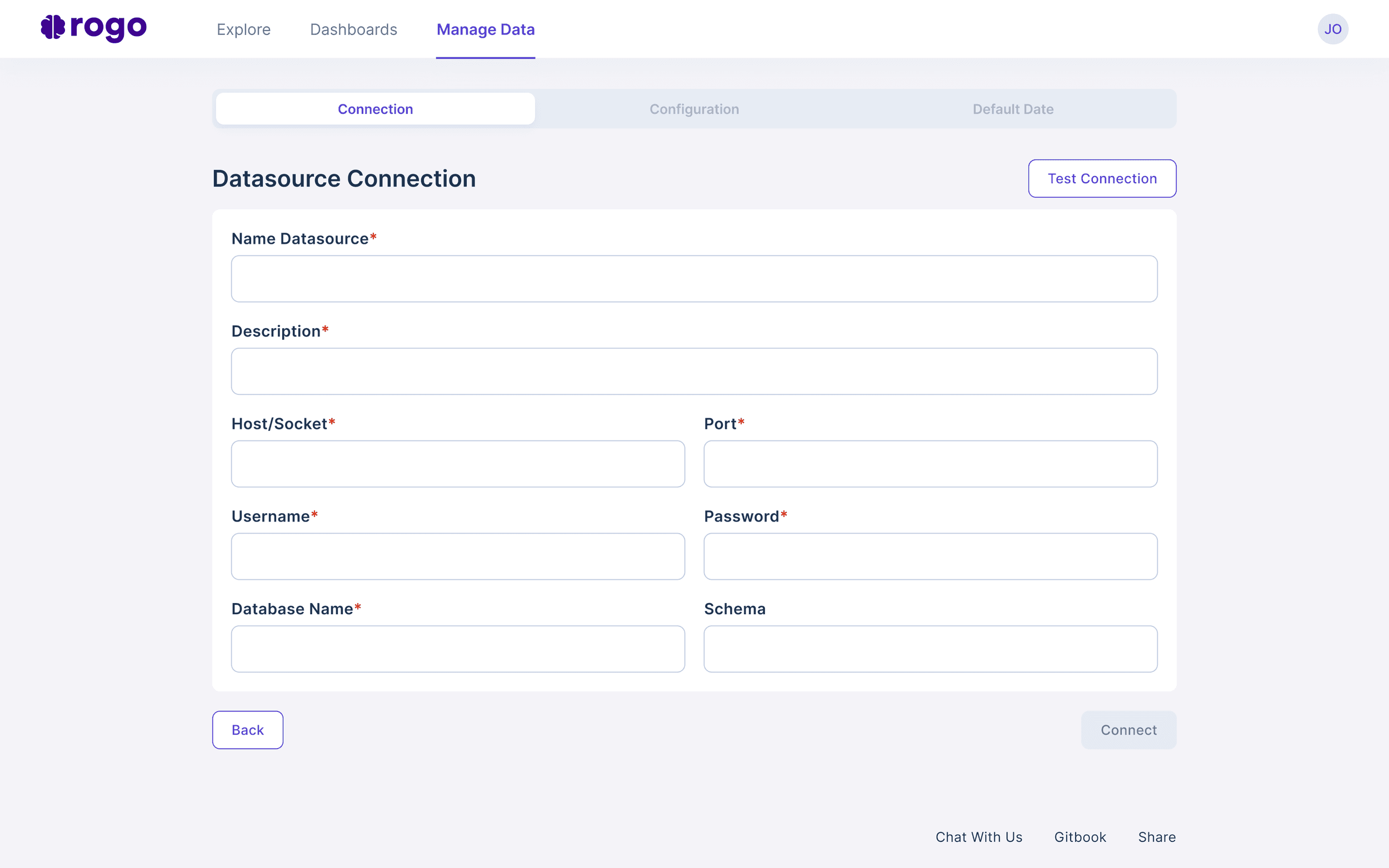Select the Database Name field
The width and height of the screenshot is (1389, 868).
(x=458, y=649)
